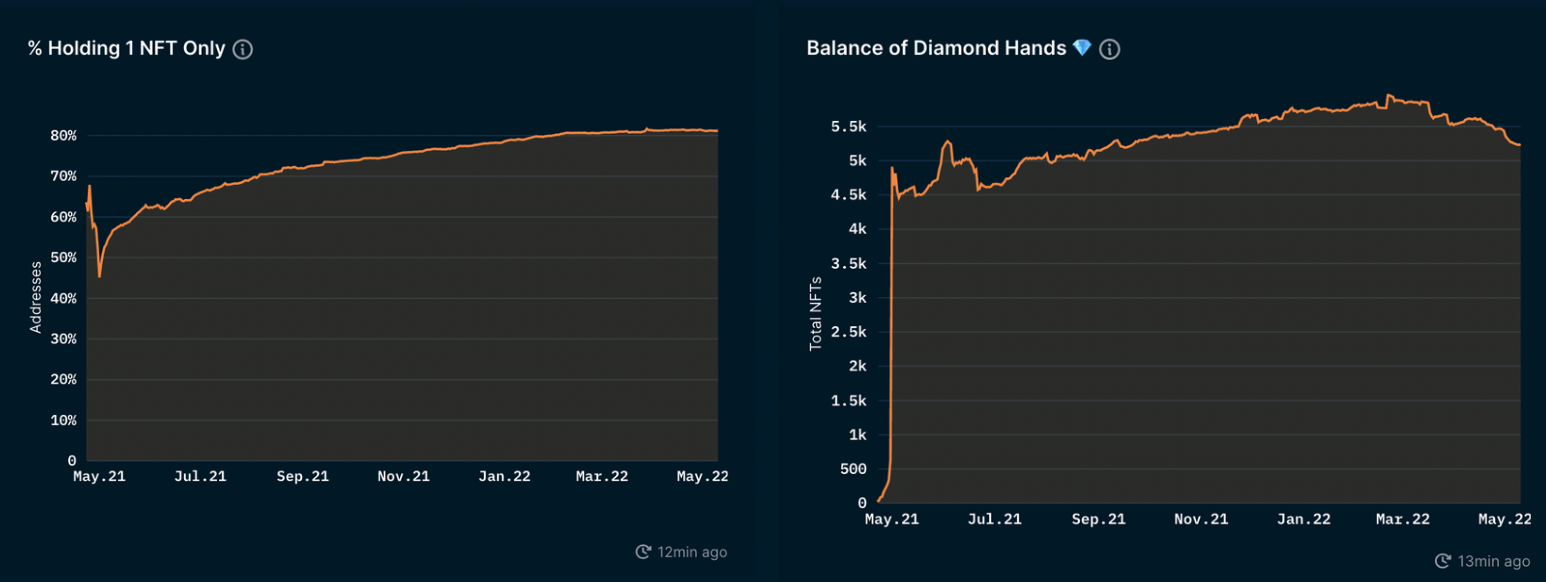Click the 5.5k gridline label on right chart
The image size is (1546, 582).
850,127
